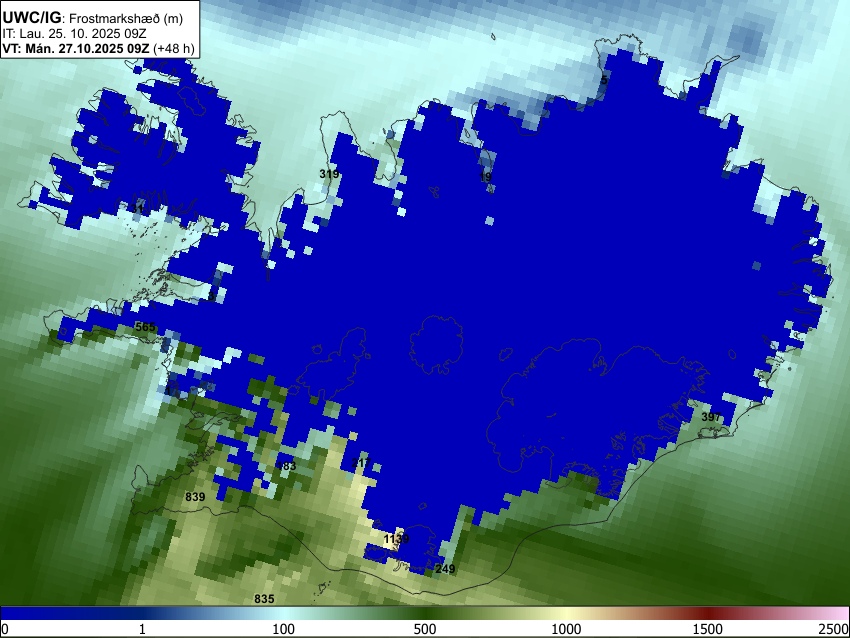850x638 pixels.
Task: Click the 100 tick on the color scale
Action: coord(284,629)
